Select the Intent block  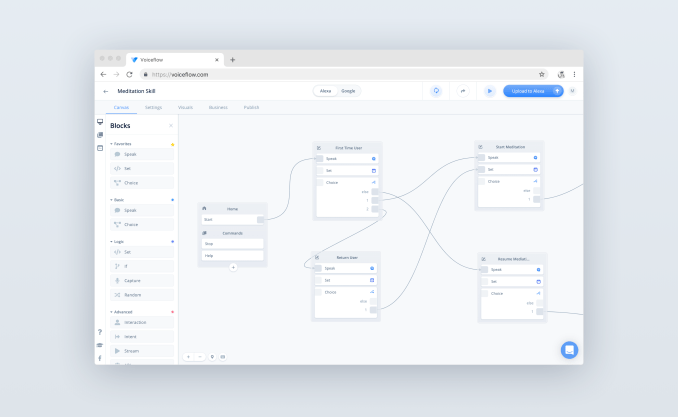point(142,337)
